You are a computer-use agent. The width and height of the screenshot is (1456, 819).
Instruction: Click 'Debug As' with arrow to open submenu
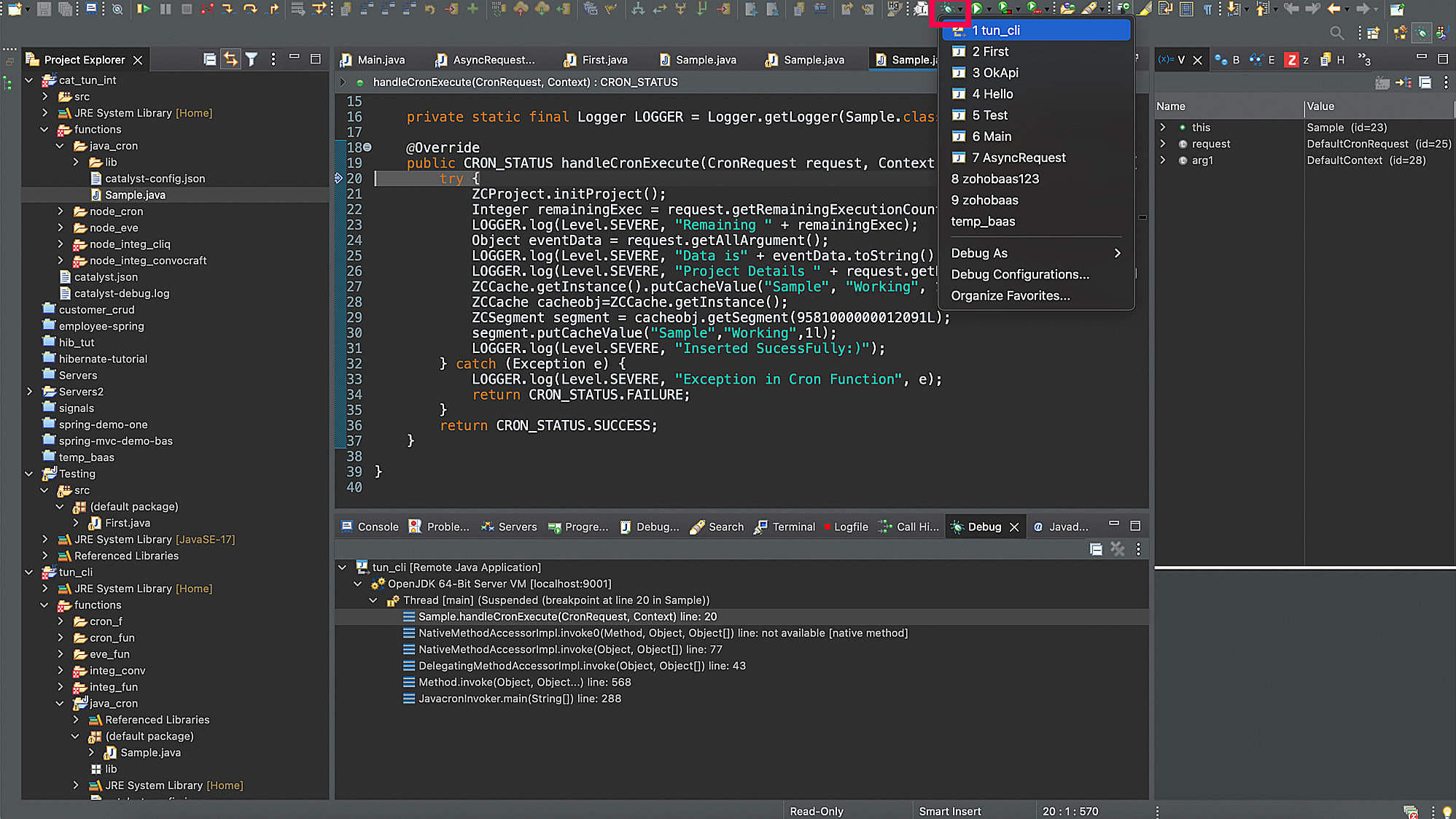(1037, 252)
